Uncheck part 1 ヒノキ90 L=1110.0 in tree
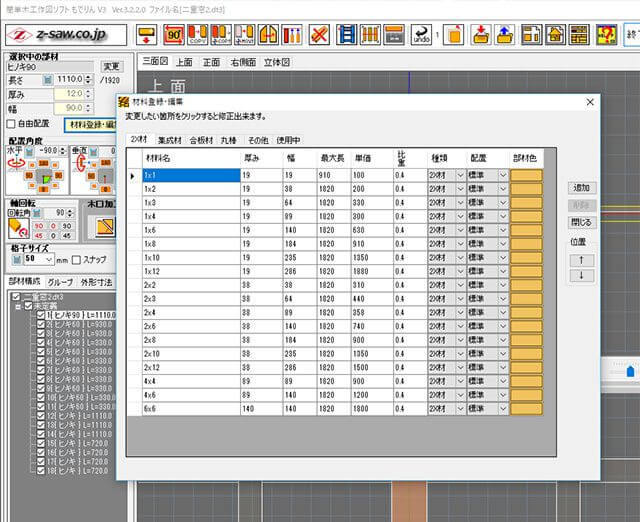This screenshot has width=640, height=522. [x=40, y=315]
